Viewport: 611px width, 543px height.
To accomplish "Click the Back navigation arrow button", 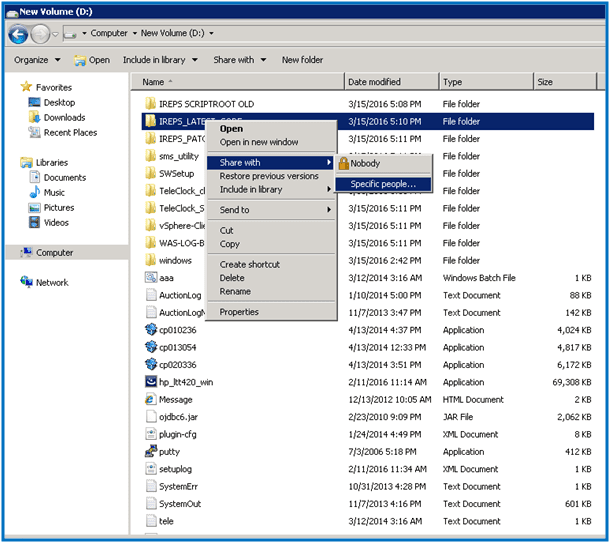I will pos(18,34).
